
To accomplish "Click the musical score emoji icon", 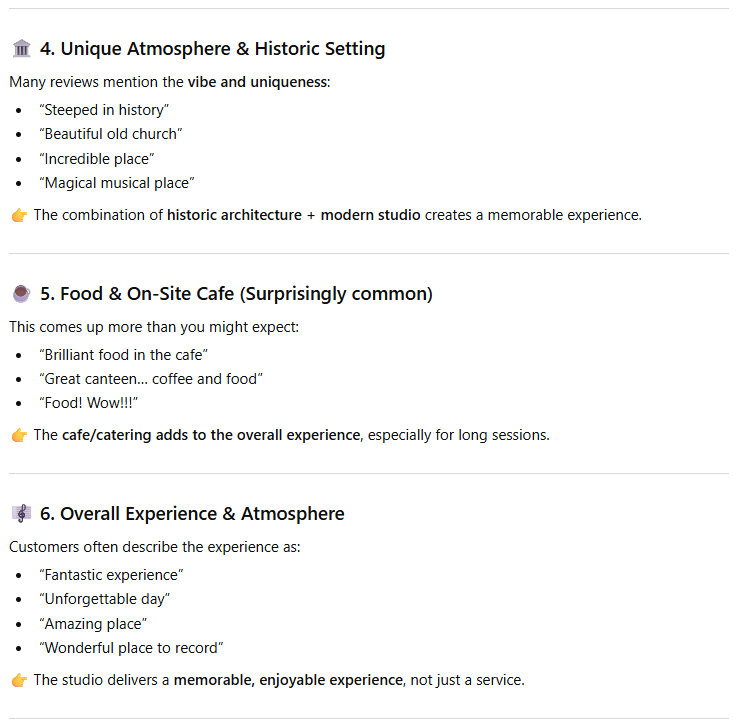I will [x=21, y=514].
